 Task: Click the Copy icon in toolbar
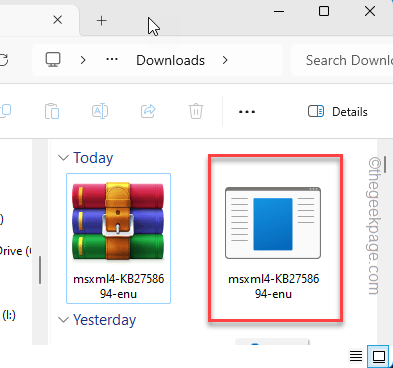click(x=5, y=111)
